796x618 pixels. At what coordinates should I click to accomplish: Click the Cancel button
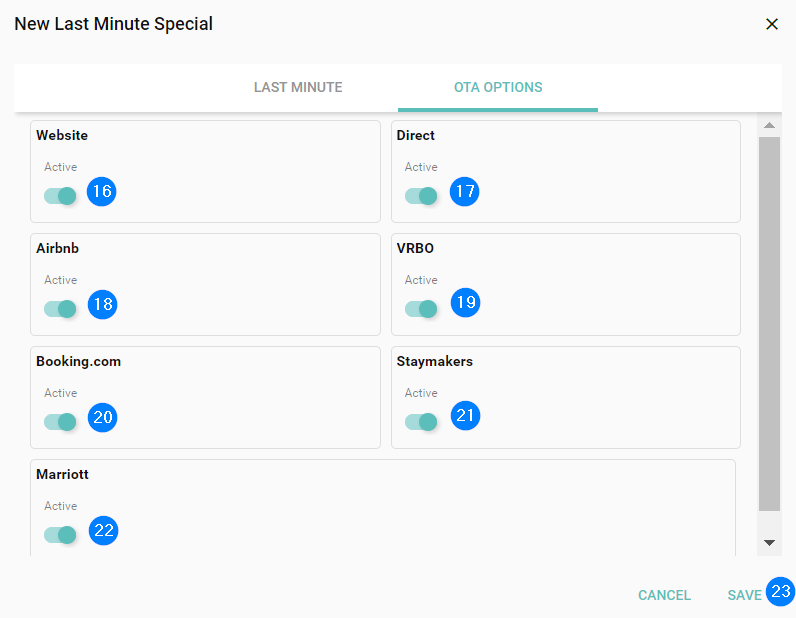664,595
